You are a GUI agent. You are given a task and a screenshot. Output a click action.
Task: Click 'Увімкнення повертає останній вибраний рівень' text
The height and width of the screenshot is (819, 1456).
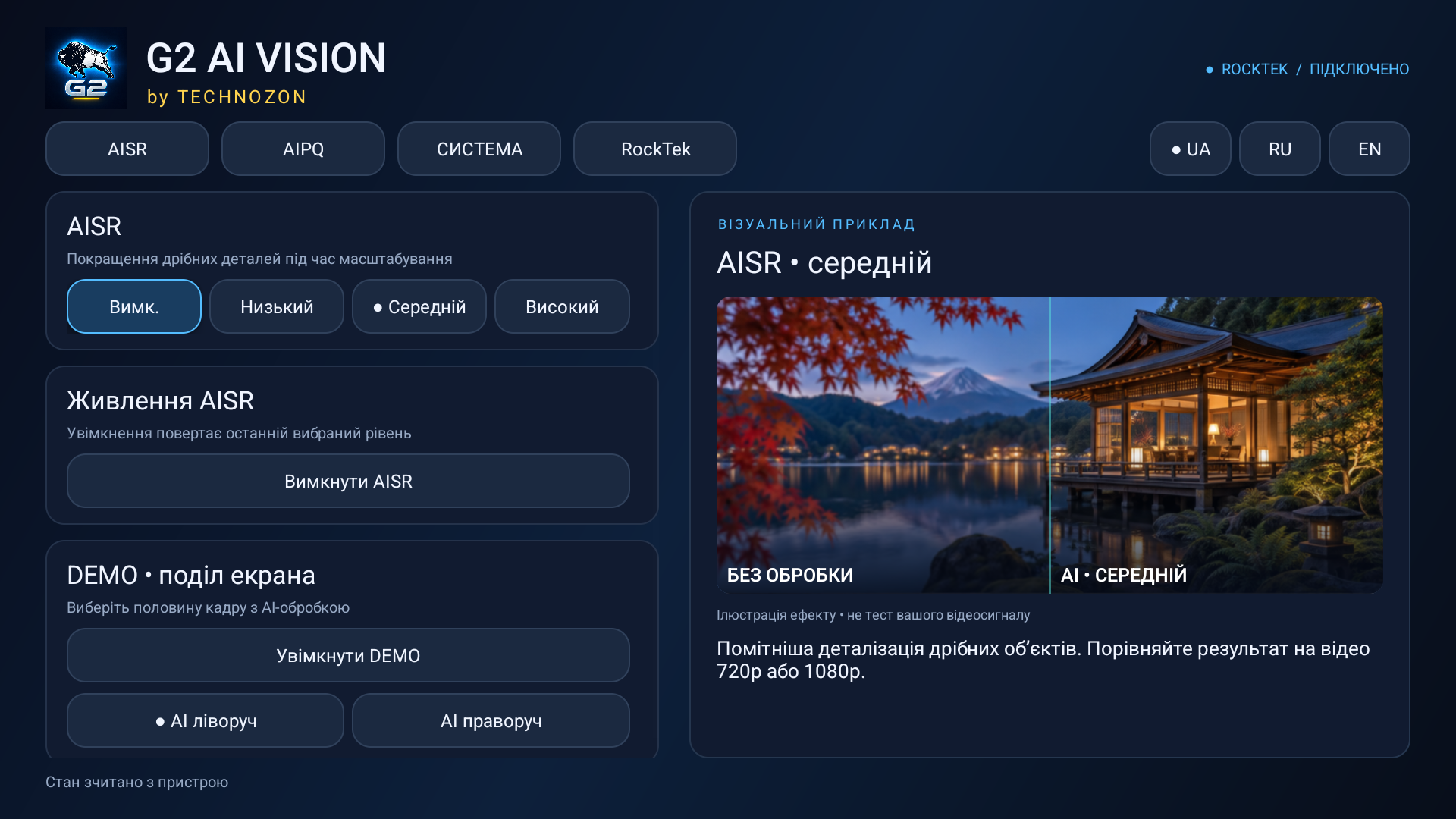239,433
